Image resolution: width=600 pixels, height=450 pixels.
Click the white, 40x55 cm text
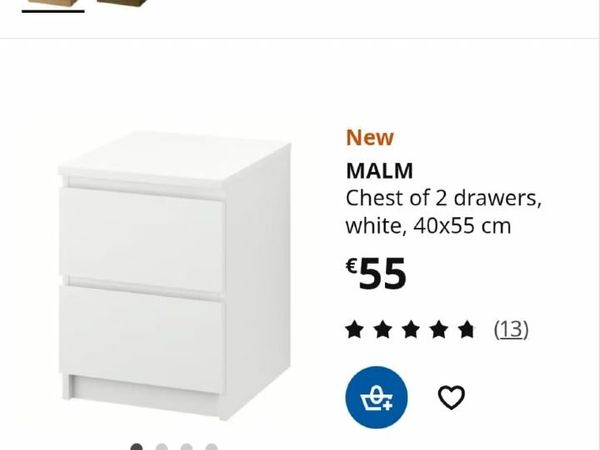tap(428, 226)
